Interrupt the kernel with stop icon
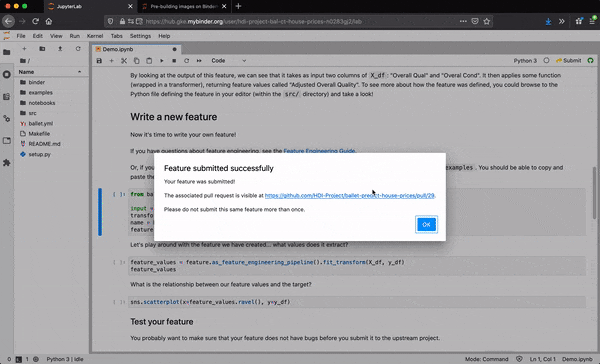Screen dimensions: 600x364 (174, 60)
